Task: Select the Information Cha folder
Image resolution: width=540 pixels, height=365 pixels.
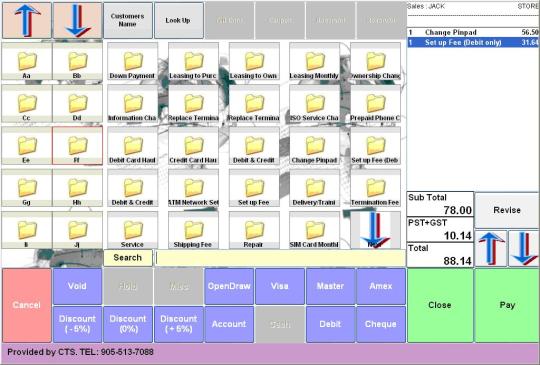Action: pyautogui.click(x=132, y=104)
